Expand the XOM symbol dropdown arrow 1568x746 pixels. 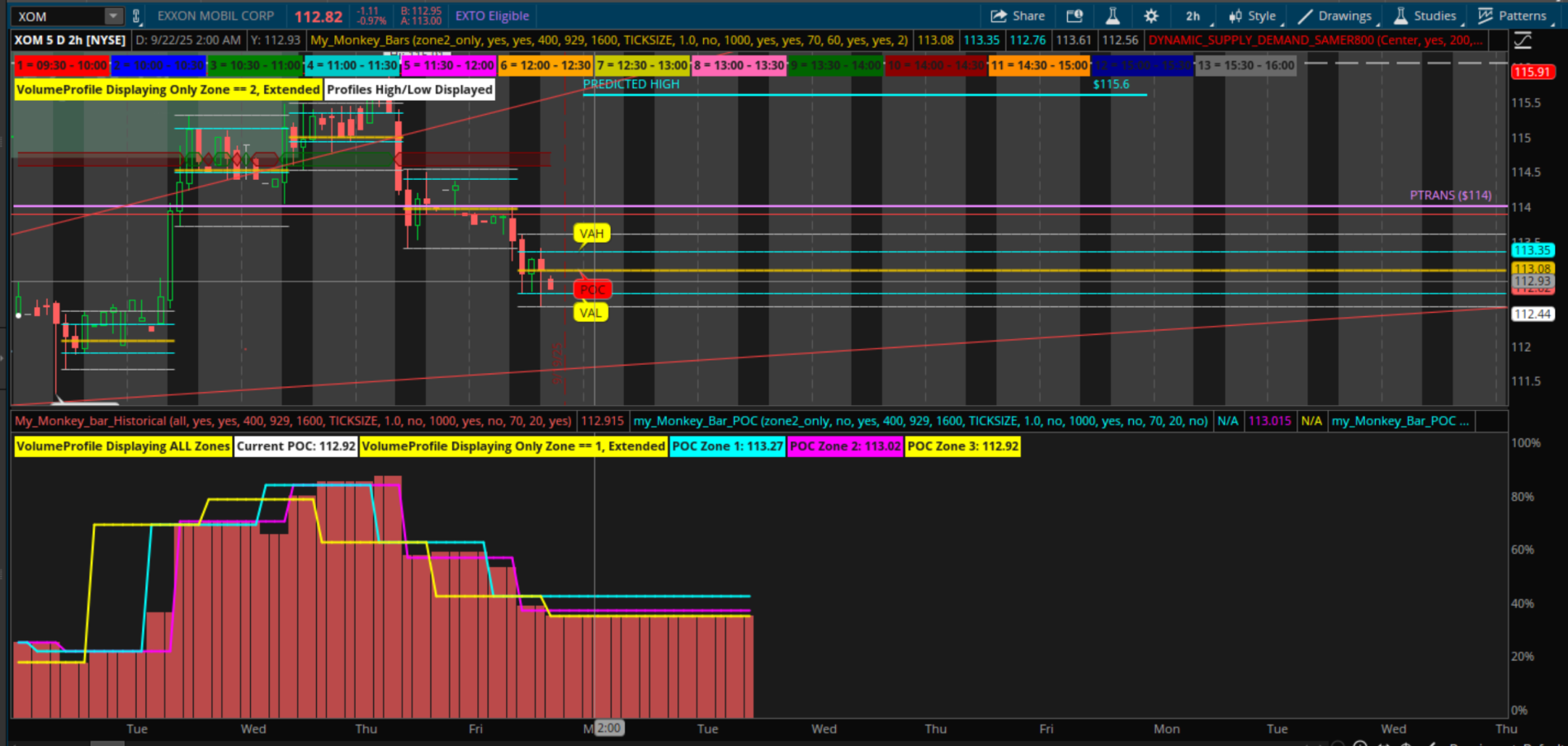113,16
